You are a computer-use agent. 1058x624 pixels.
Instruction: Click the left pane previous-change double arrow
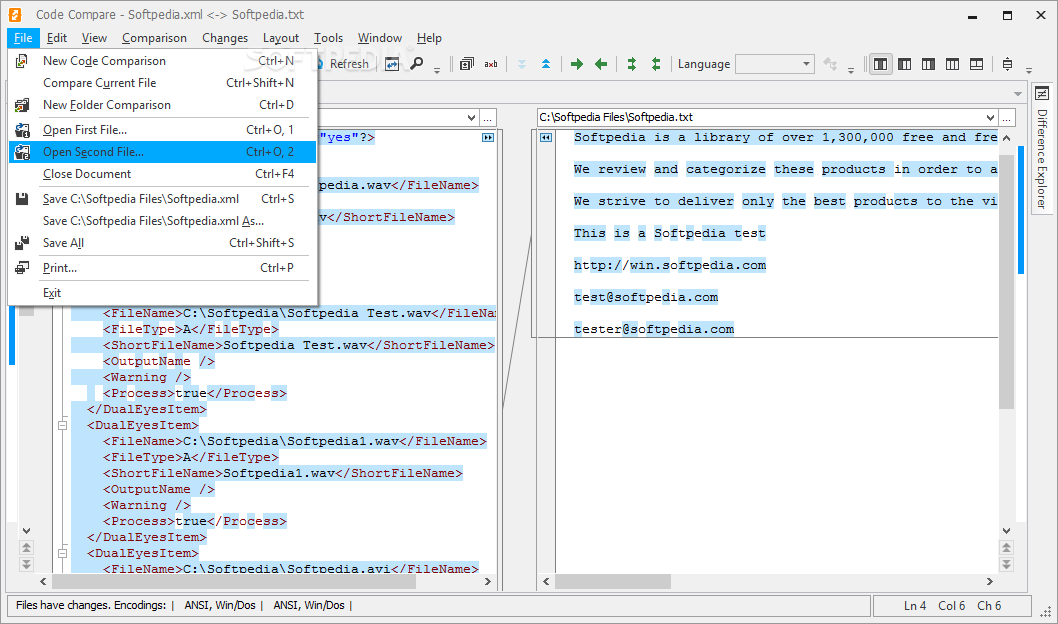point(26,547)
